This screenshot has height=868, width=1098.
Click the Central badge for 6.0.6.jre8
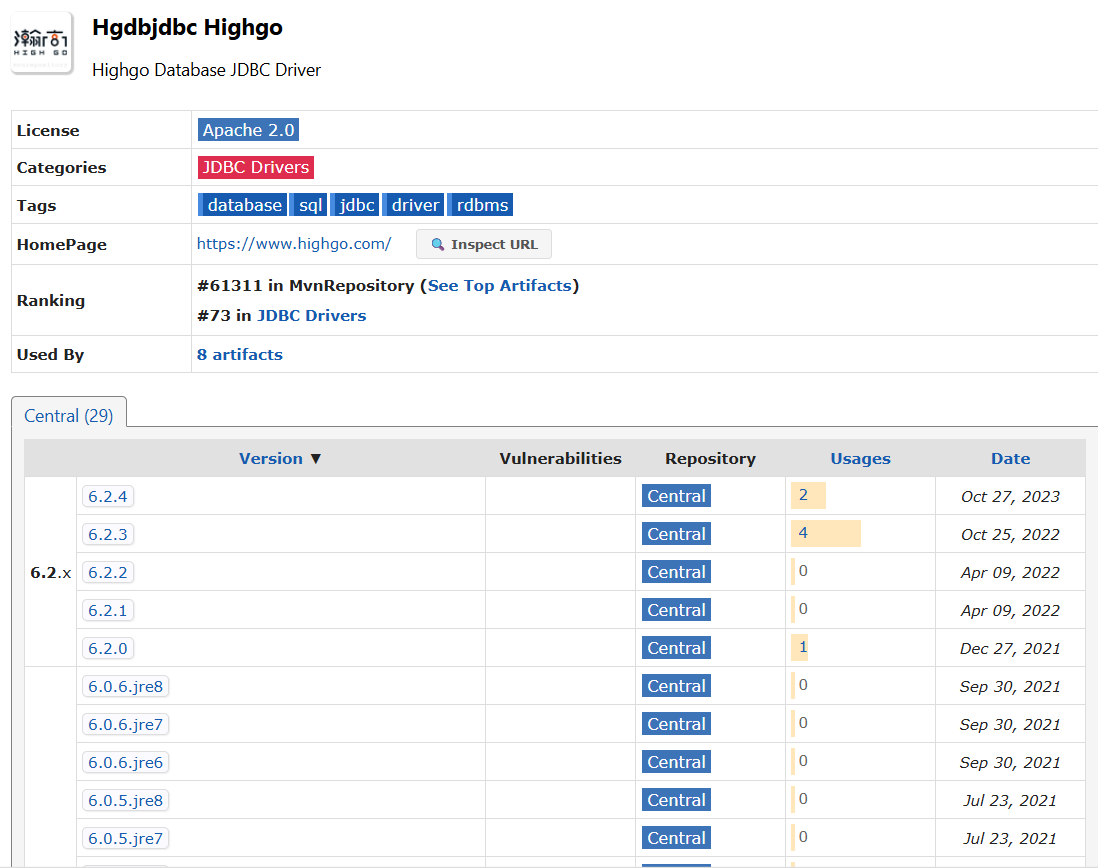point(676,685)
